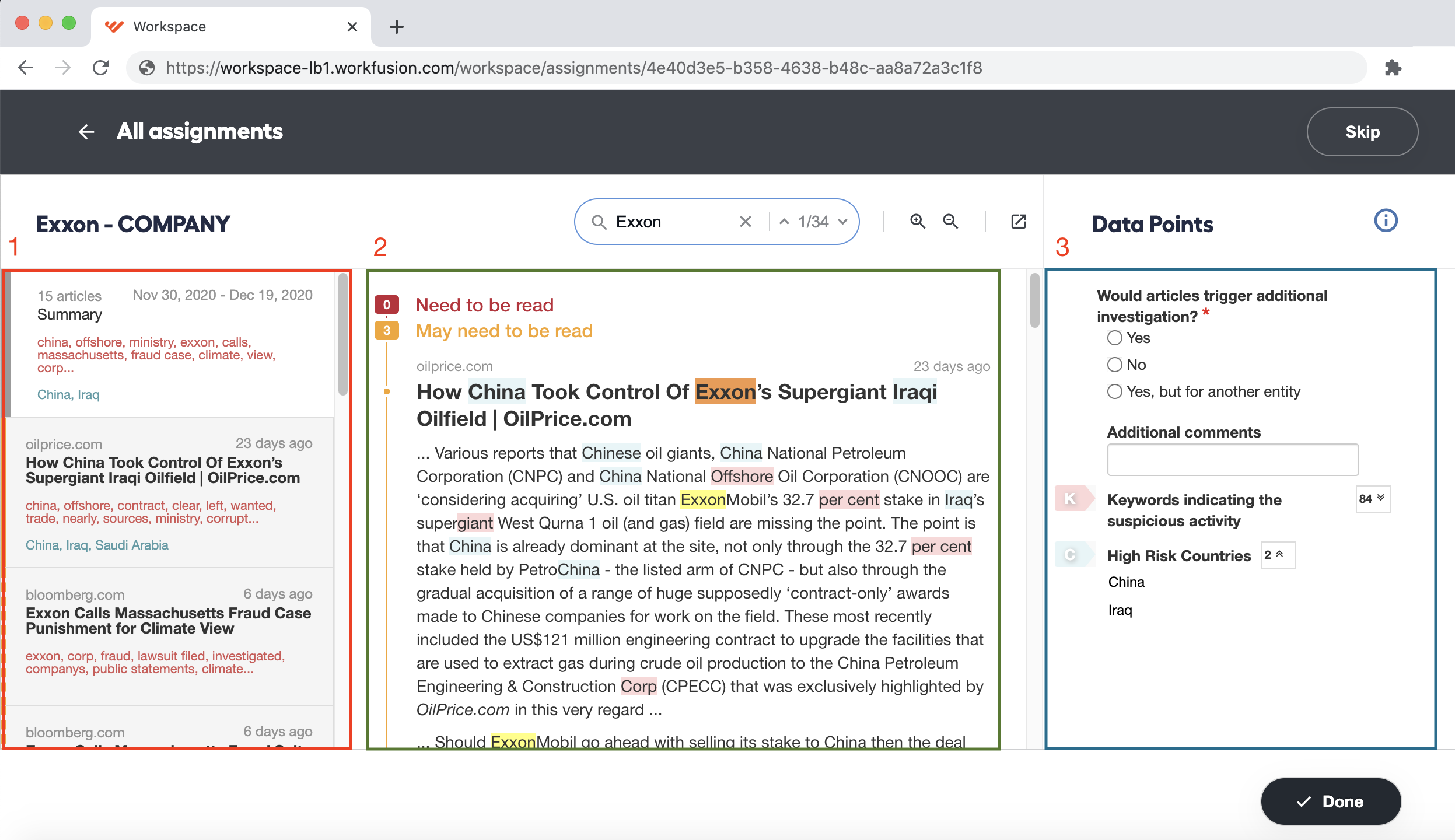Select Iraq under High Risk Countries
The image size is (1455, 840).
pyautogui.click(x=1120, y=610)
